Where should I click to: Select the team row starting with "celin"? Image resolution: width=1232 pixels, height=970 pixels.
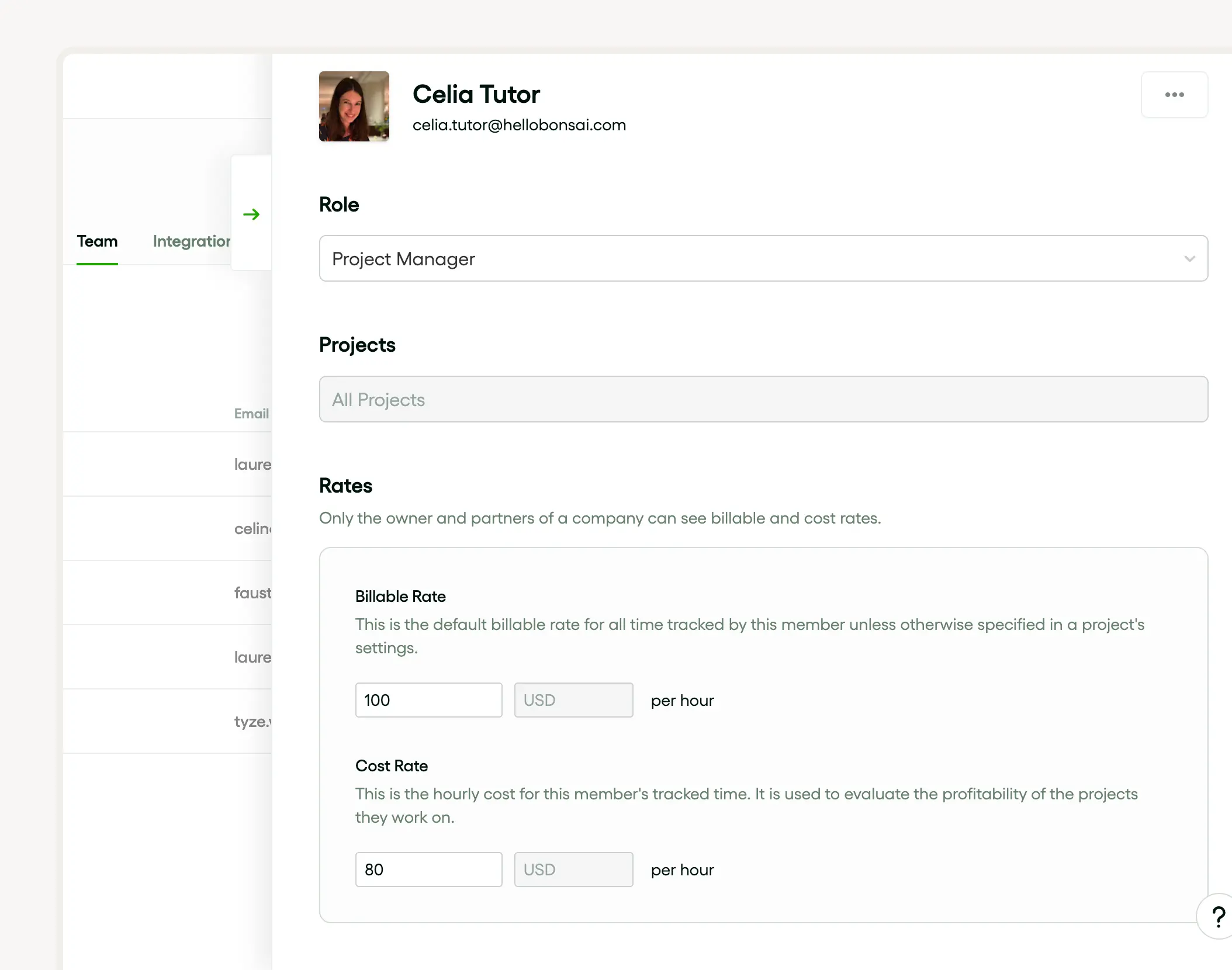(x=252, y=529)
